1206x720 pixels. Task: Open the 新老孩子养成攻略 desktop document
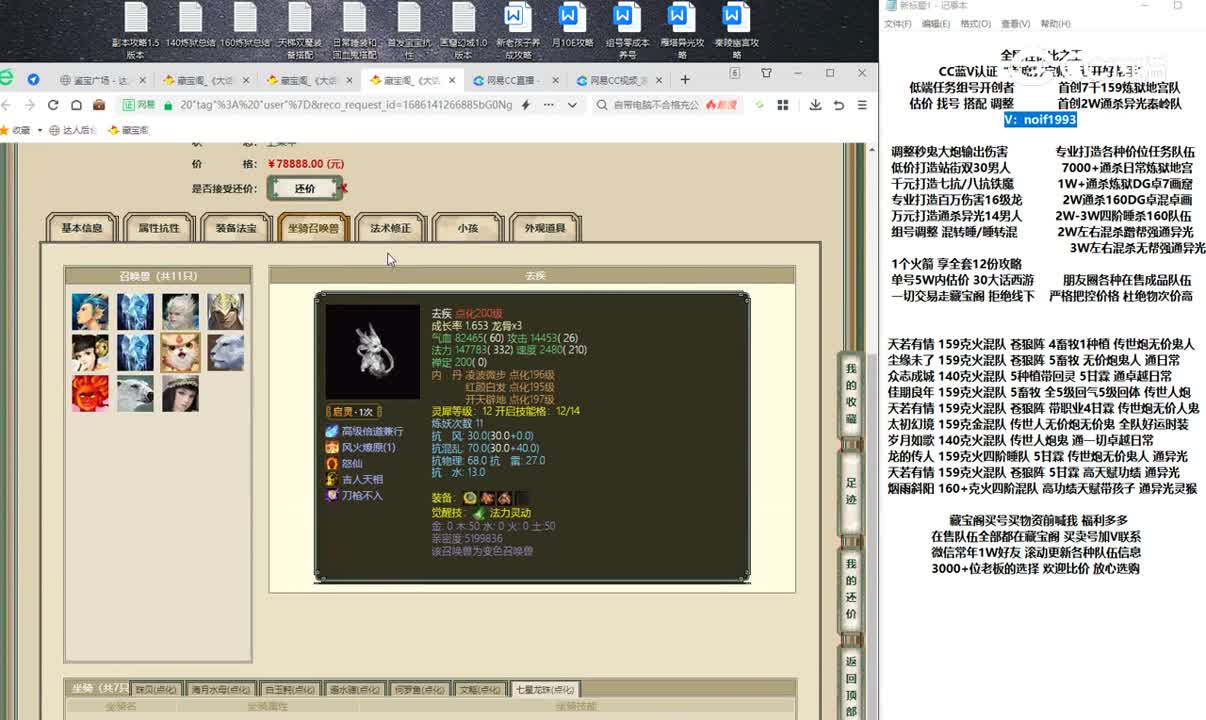517,30
